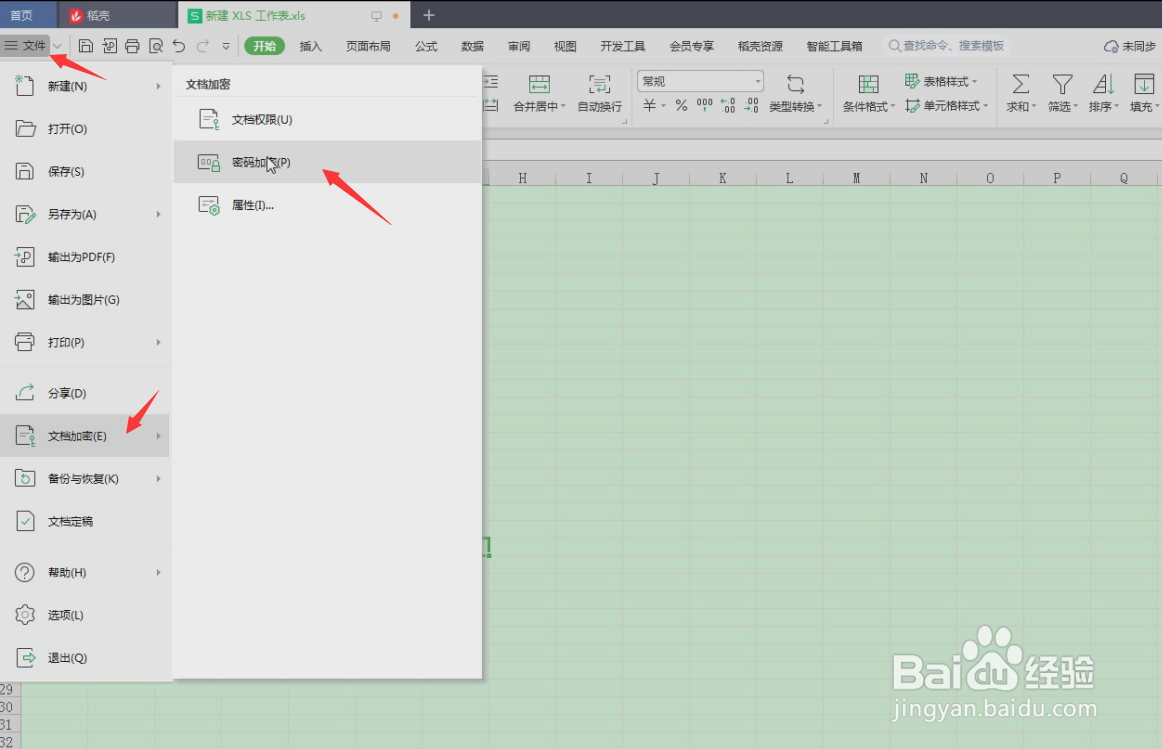1162x749 pixels.
Task: Click the Undo arrow icon
Action: 179,46
